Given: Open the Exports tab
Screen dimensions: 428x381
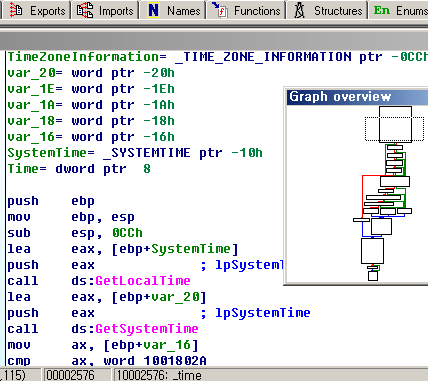Looking at the screenshot, I should point(36,11).
